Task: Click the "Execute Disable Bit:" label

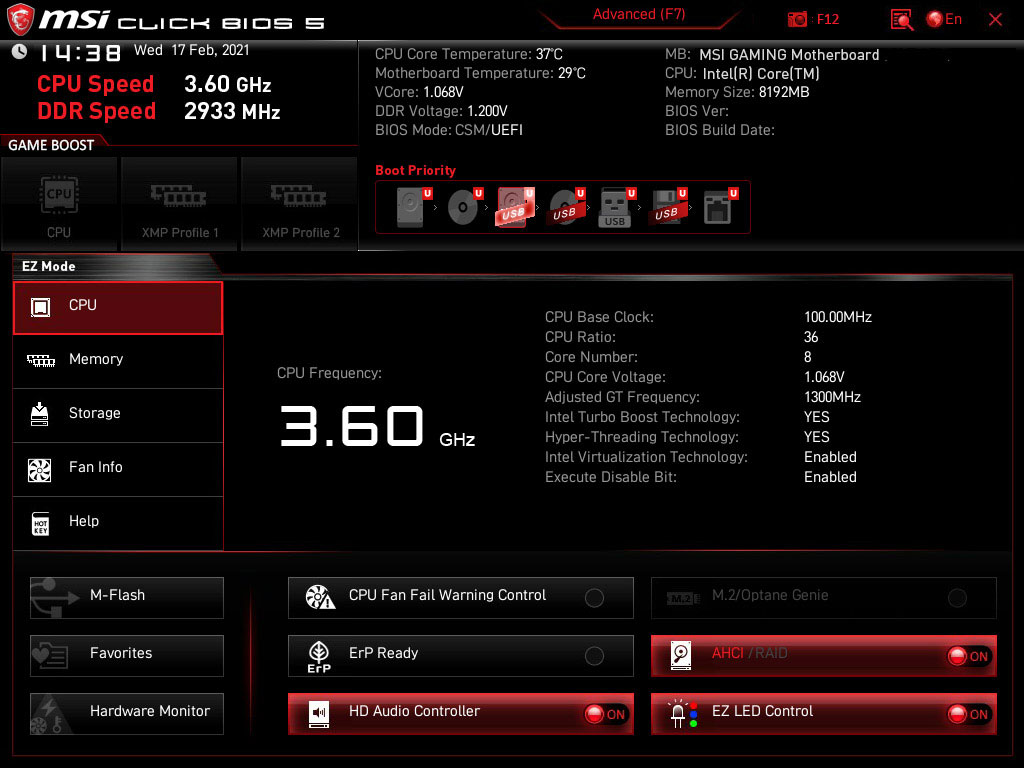Action: click(611, 477)
